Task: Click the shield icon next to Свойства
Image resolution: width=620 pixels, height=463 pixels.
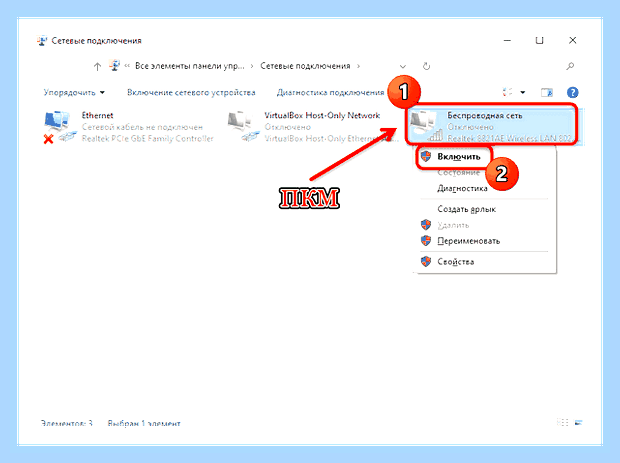Action: pyautogui.click(x=426, y=261)
